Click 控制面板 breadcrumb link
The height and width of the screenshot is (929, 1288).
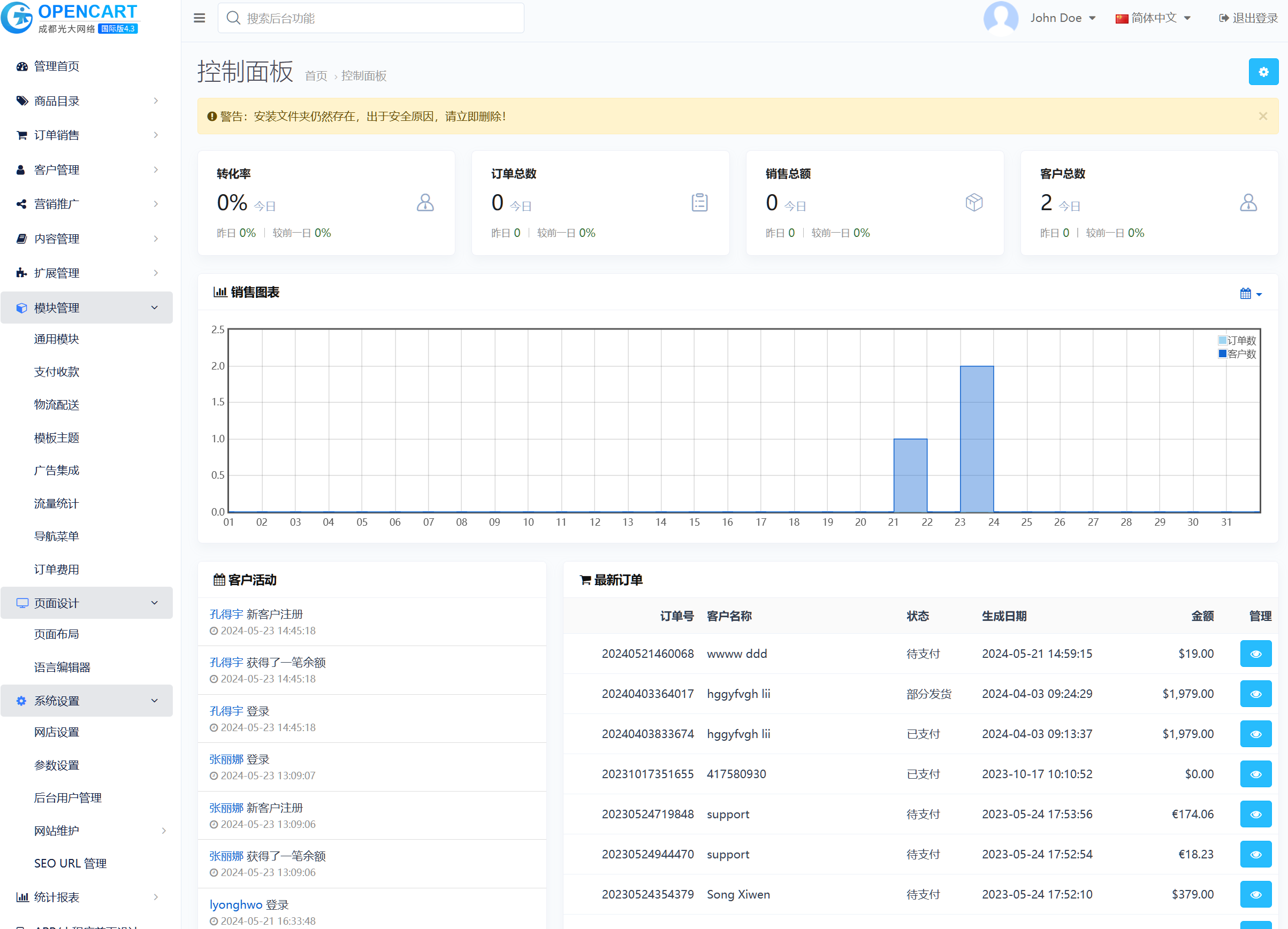(363, 76)
